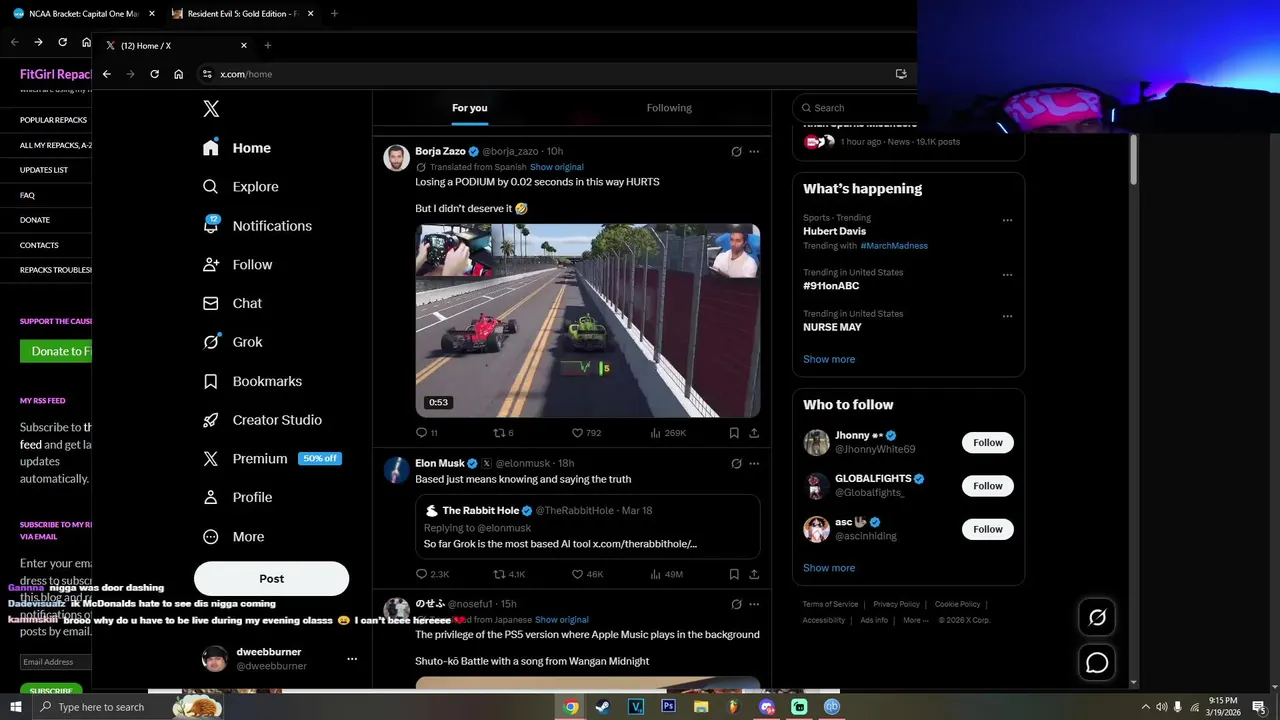View analytics of Borja Zazo's post

668,433
